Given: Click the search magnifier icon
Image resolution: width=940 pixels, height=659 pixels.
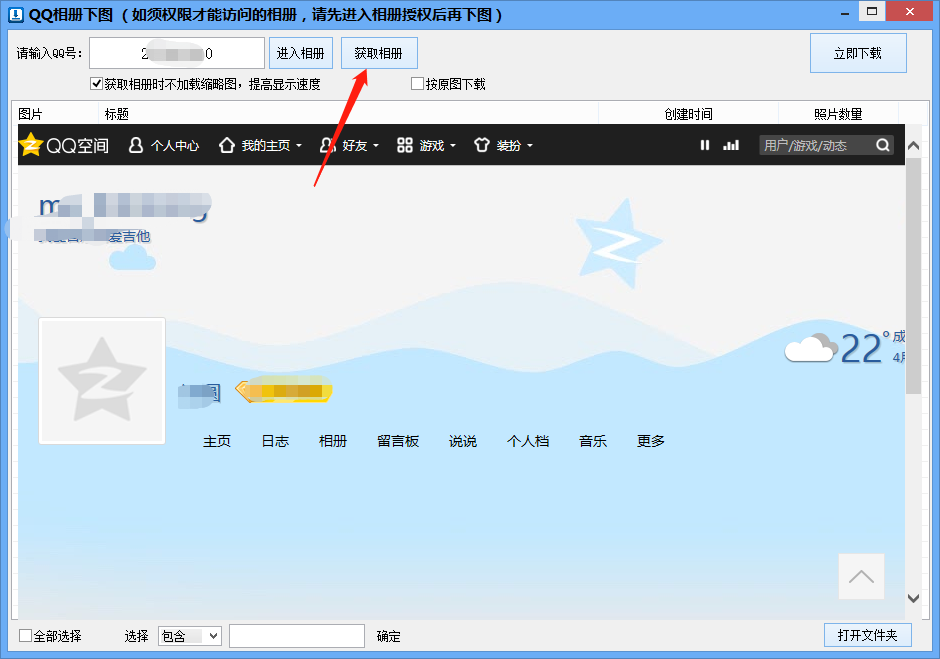Looking at the screenshot, I should click(881, 145).
